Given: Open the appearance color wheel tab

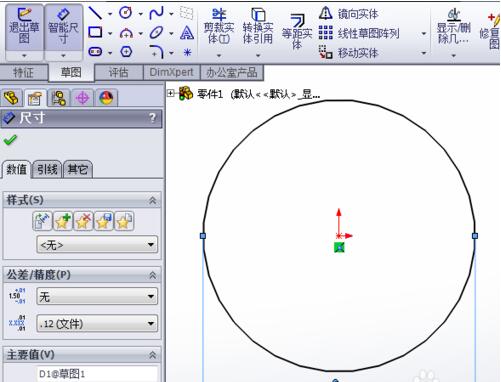Looking at the screenshot, I should (106, 98).
